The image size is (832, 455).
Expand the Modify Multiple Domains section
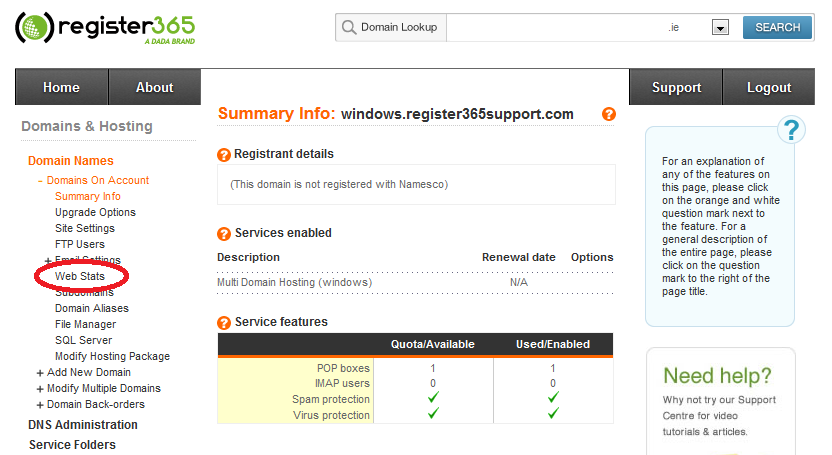coord(40,389)
